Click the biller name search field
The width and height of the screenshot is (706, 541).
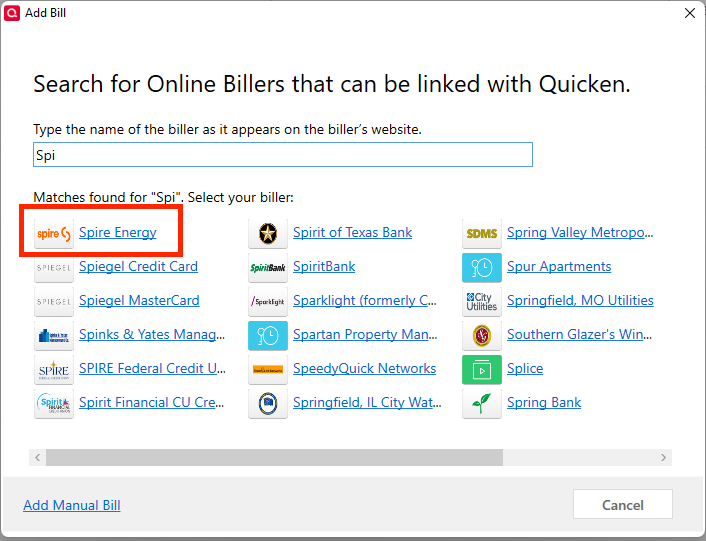pyautogui.click(x=283, y=155)
